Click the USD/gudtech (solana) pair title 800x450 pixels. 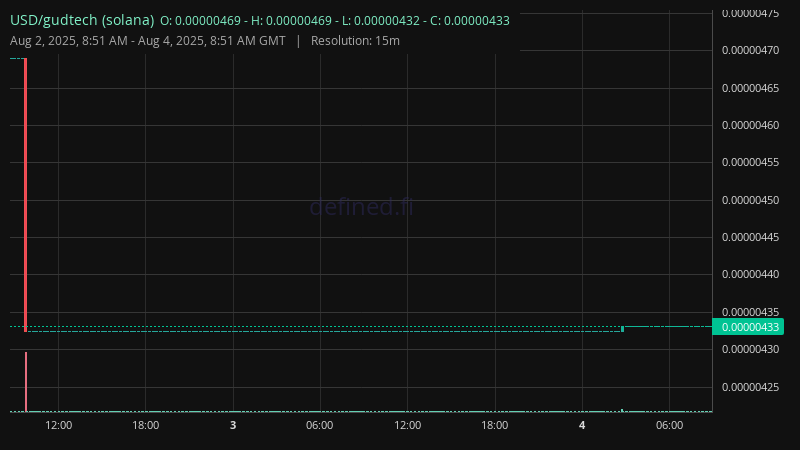pyautogui.click(x=82, y=20)
